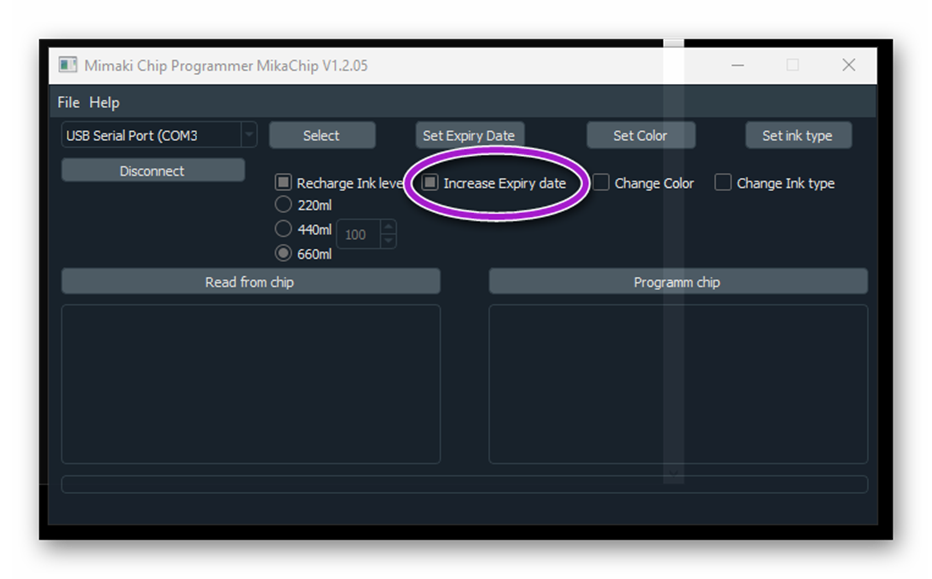Expand the USB Serial Port dropdown arrow
Screen dimensions: 932x579
pos(249,135)
